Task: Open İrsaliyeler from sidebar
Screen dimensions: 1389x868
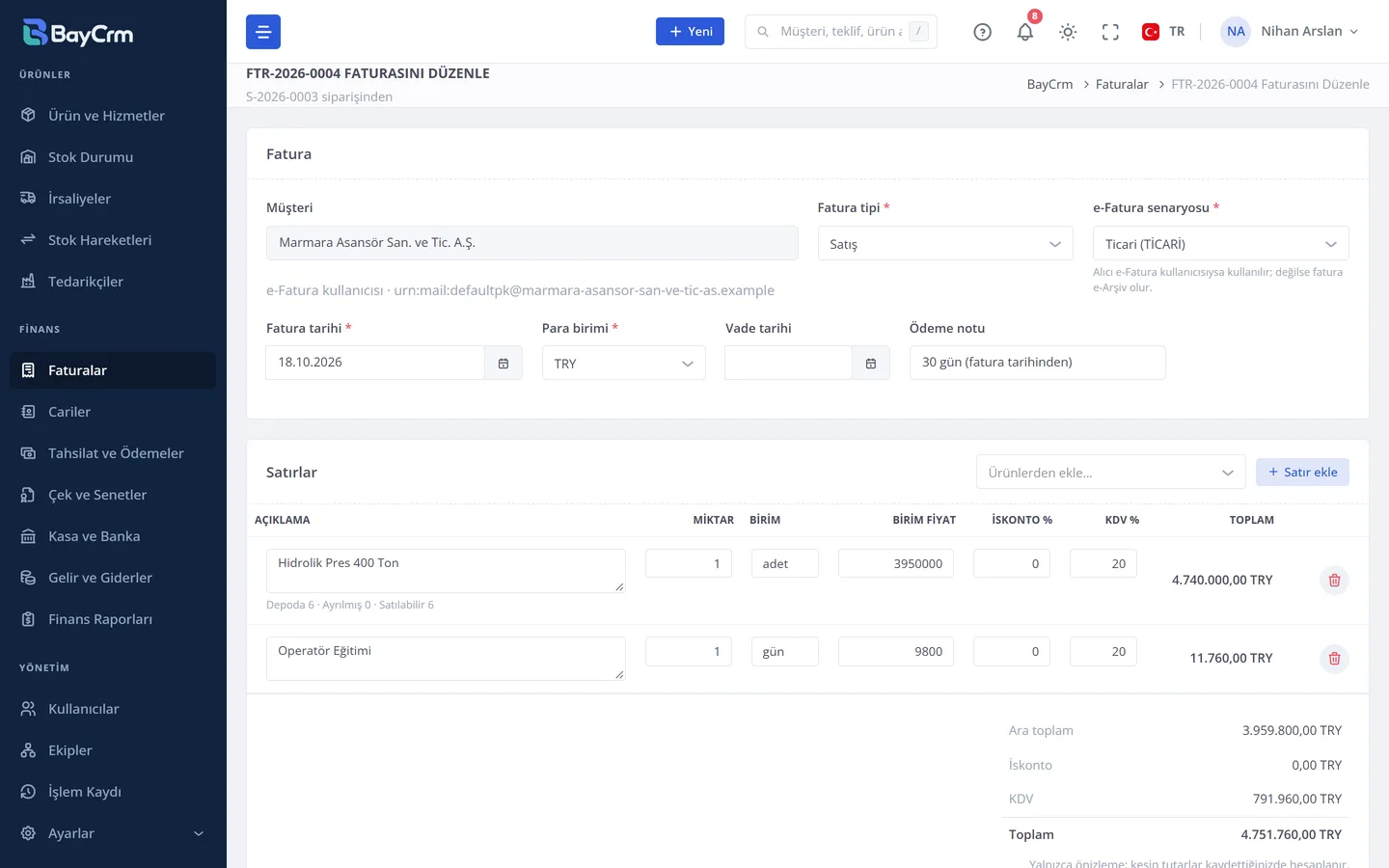Action: pyautogui.click(x=113, y=199)
